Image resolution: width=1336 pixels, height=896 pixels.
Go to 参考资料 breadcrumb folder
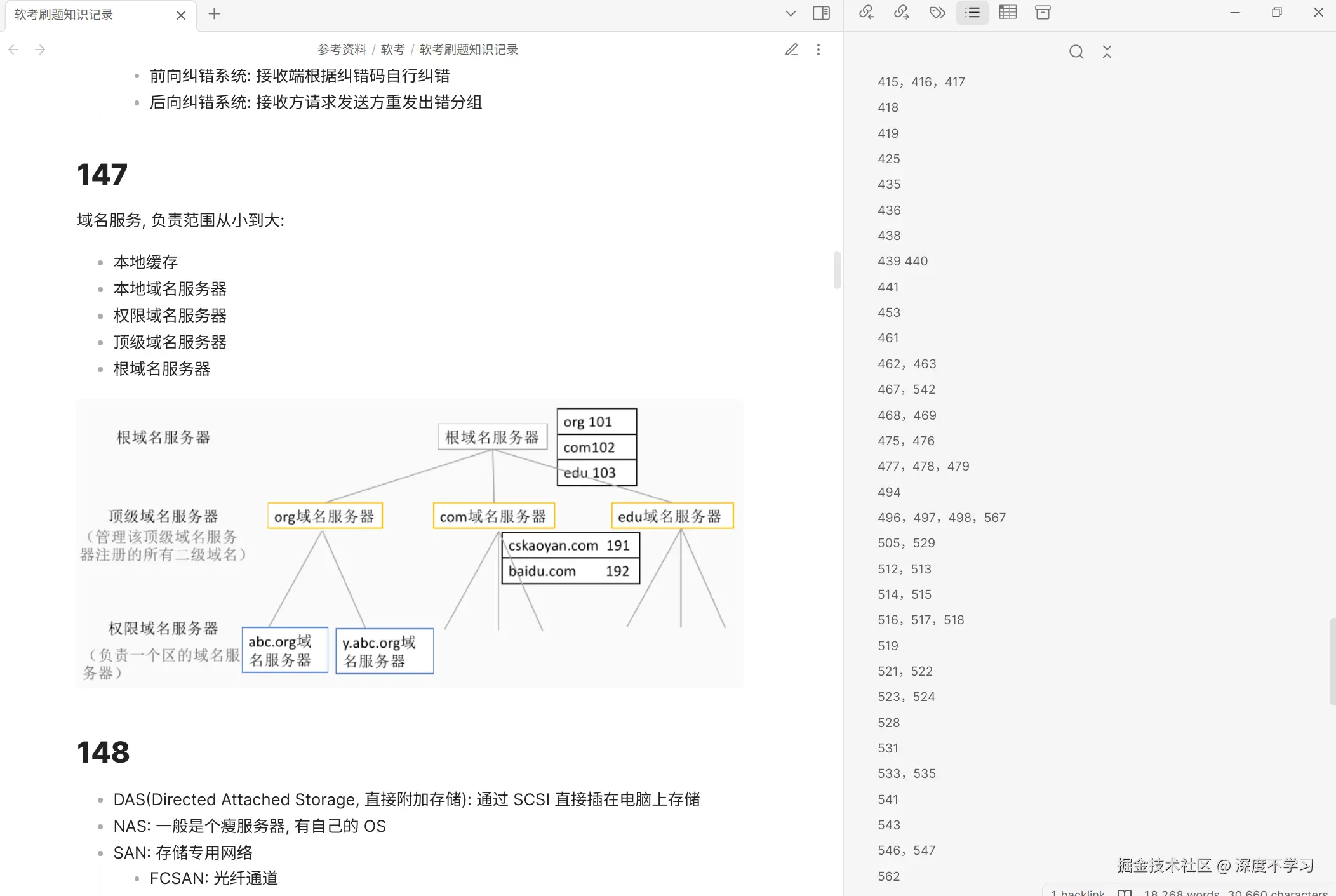342,50
